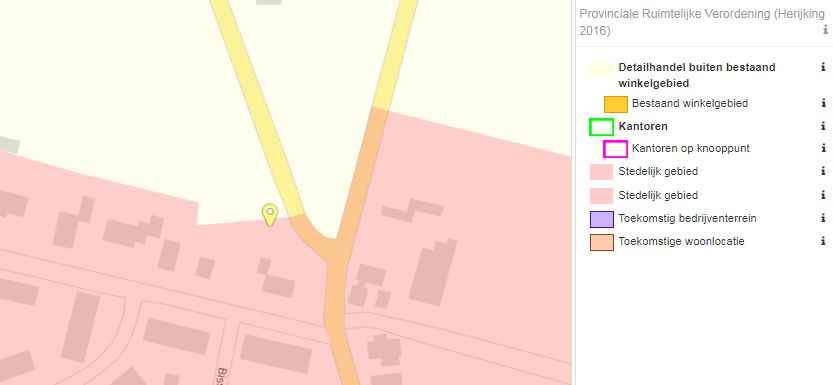The image size is (833, 385).
Task: Show info for first Stedelijk gebied entry
Action: (x=823, y=172)
